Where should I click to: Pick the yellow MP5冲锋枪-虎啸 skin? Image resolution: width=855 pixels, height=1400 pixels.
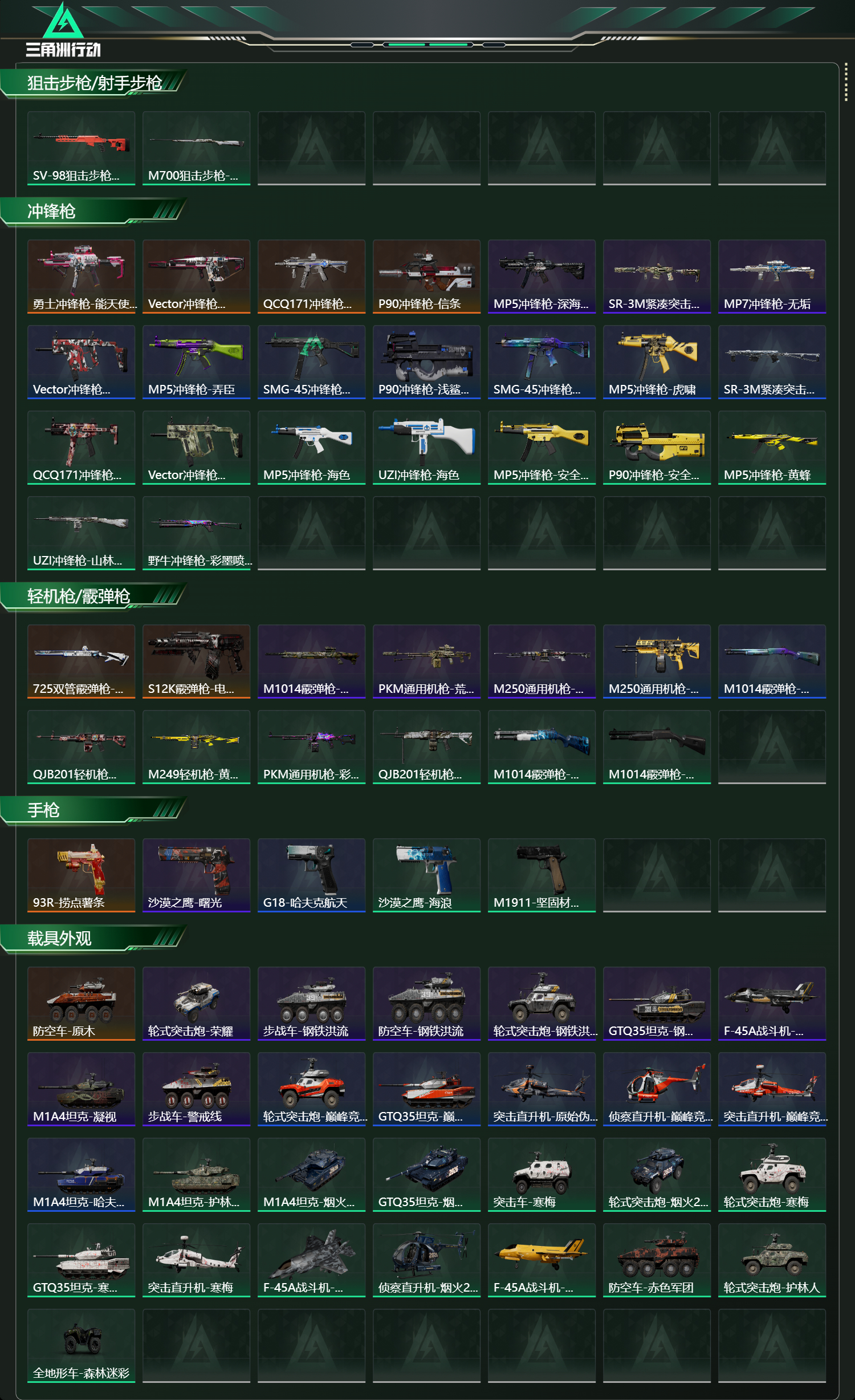pos(657,362)
